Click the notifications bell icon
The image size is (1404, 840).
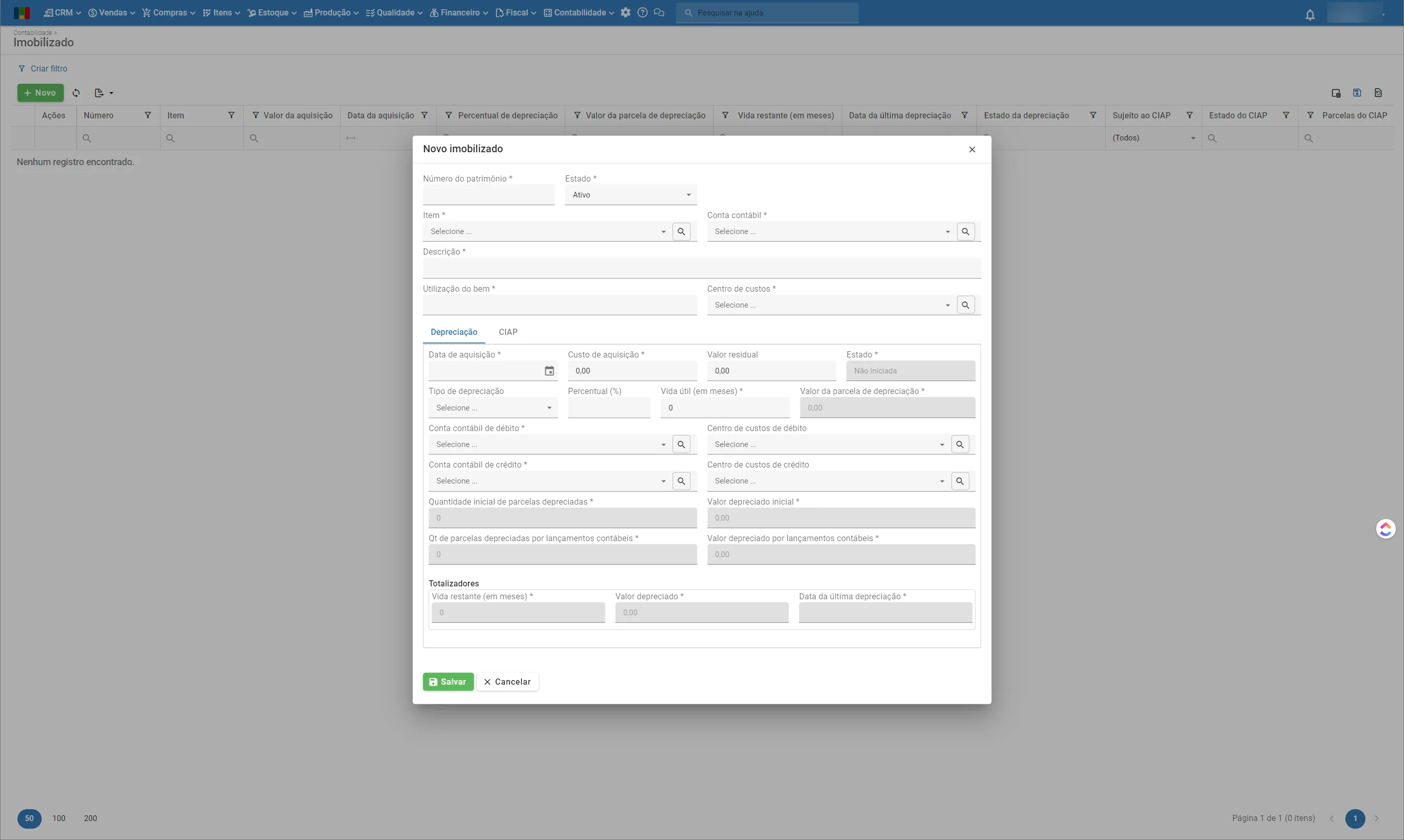[x=1309, y=15]
